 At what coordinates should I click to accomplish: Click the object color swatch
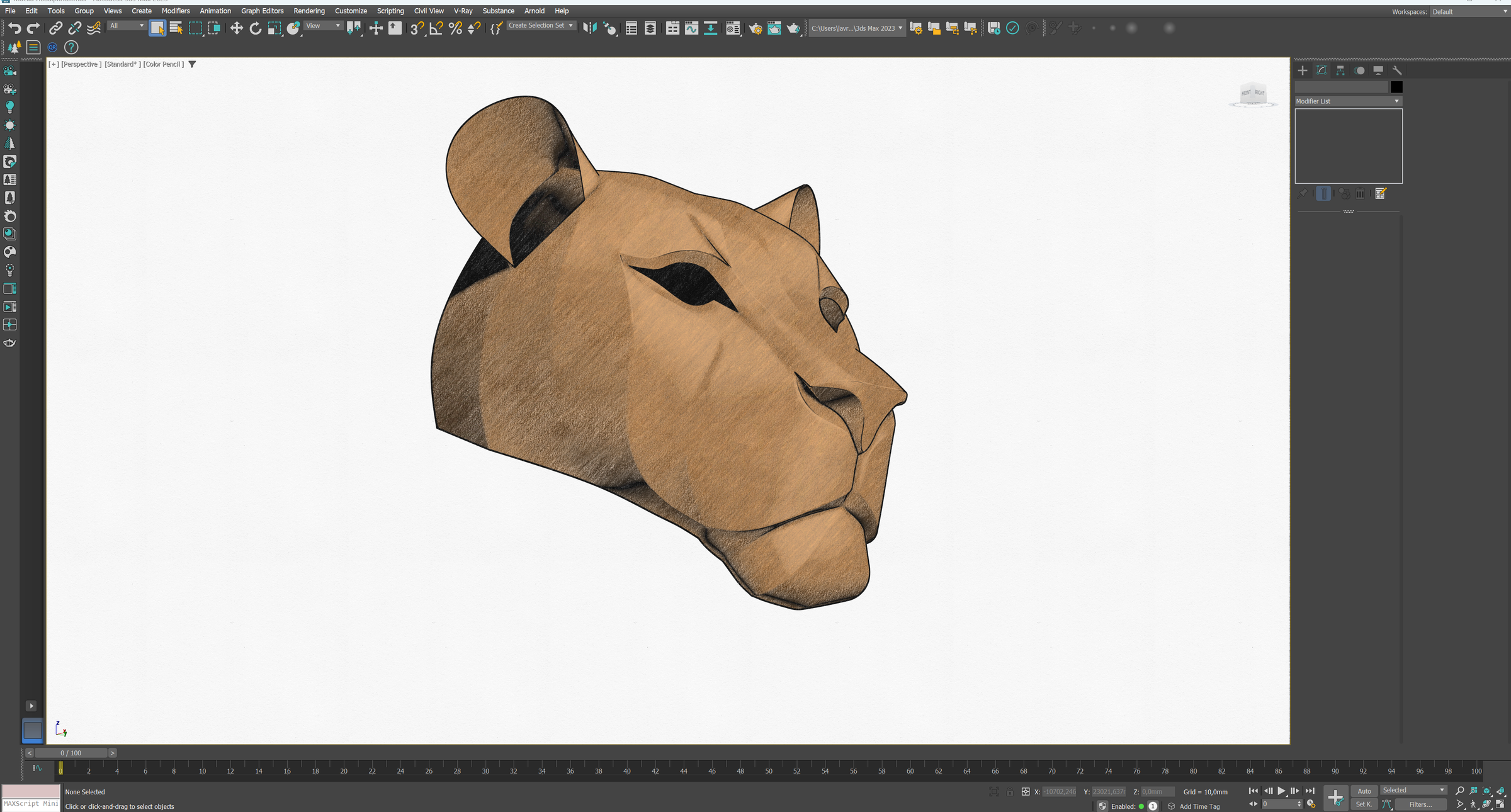click(x=1397, y=86)
